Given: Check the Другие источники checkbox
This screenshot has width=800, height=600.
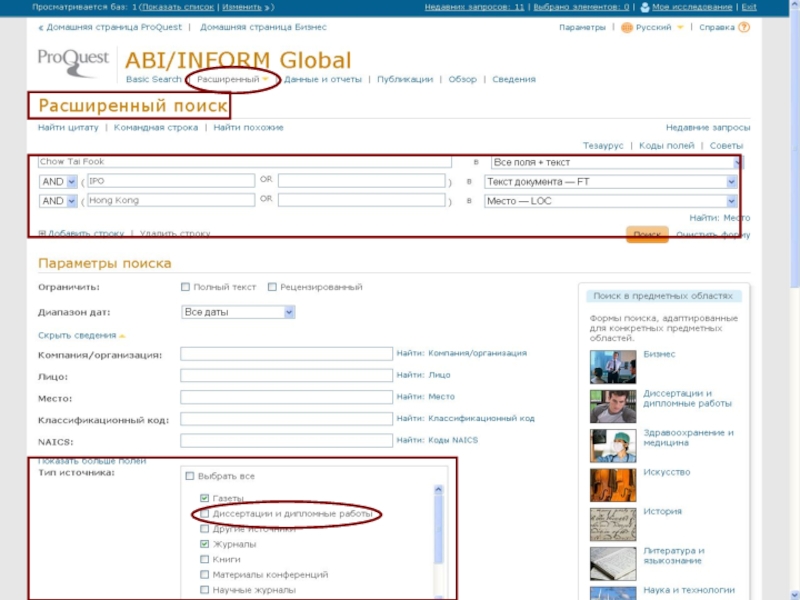Looking at the screenshot, I should (x=205, y=529).
